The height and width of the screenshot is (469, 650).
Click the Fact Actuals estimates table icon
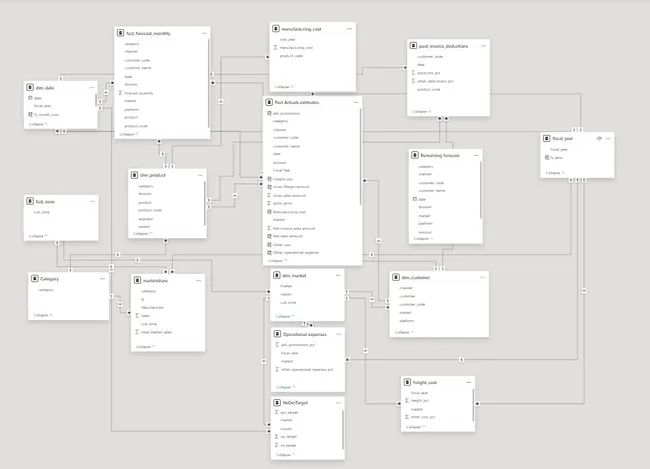(269, 102)
